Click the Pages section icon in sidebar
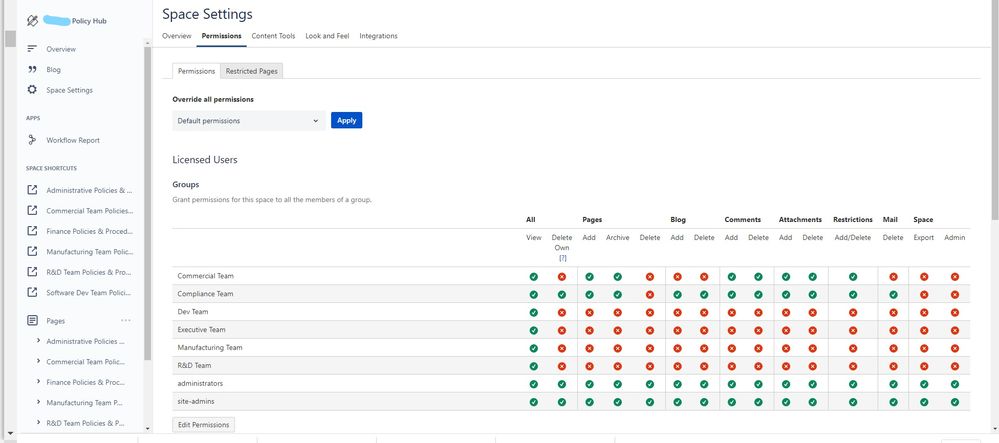The height and width of the screenshot is (443, 999). pos(32,321)
